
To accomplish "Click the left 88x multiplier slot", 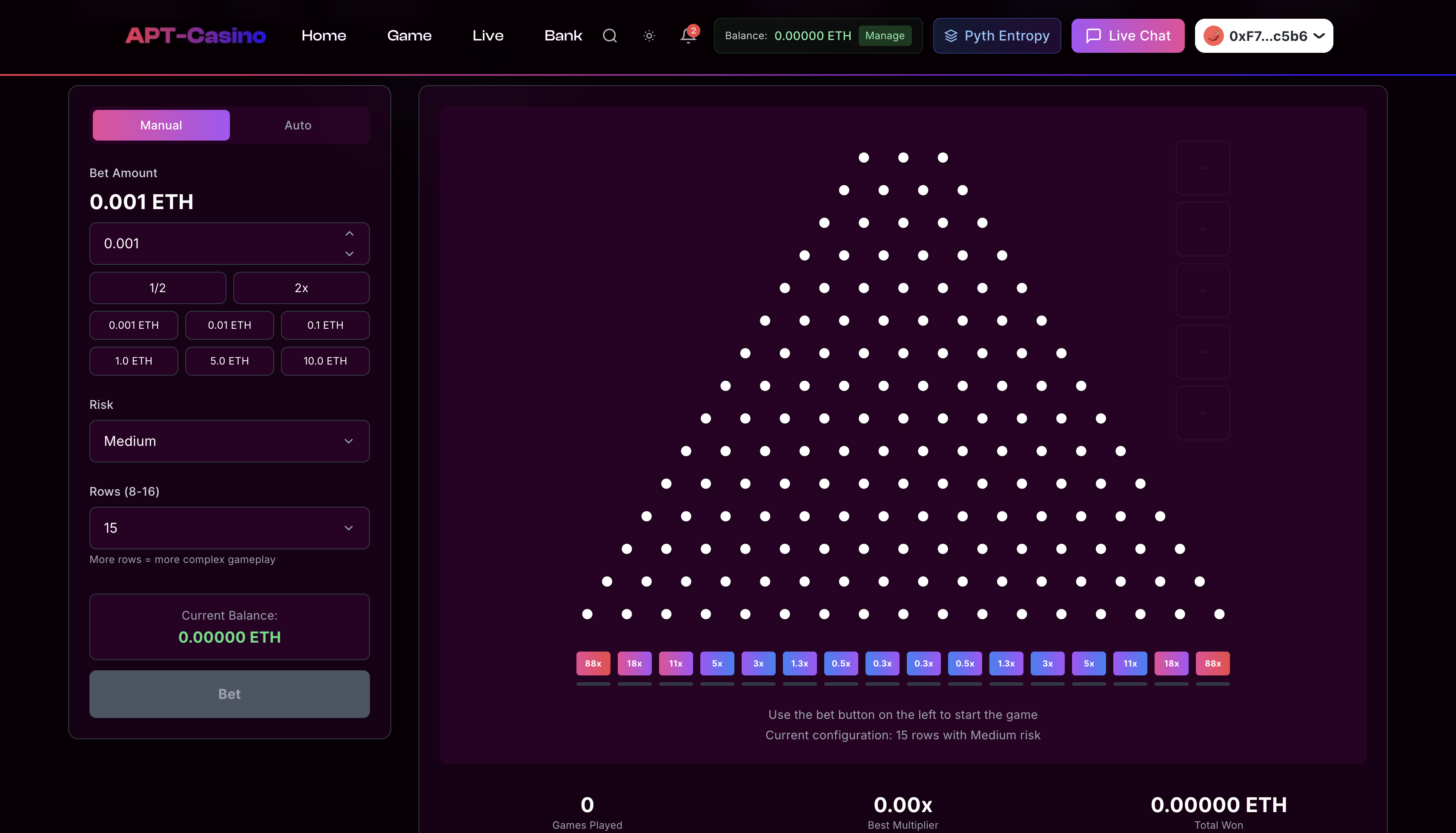I will click(593, 664).
